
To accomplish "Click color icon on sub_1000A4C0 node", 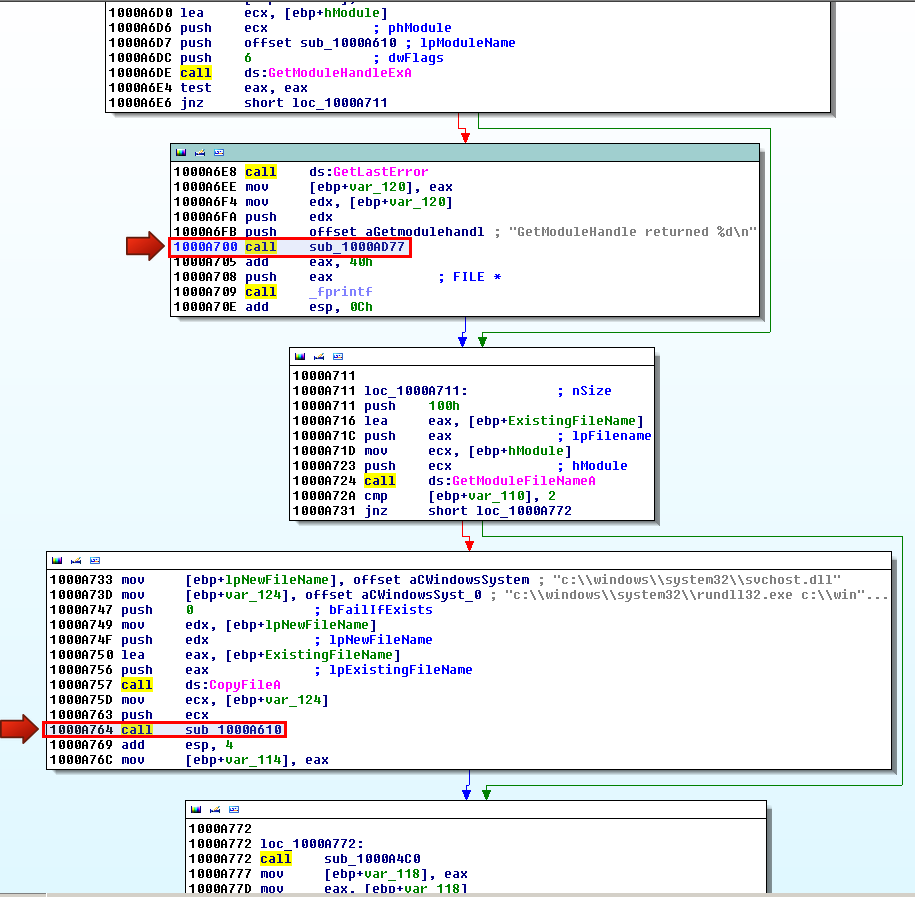I will tap(197, 809).
